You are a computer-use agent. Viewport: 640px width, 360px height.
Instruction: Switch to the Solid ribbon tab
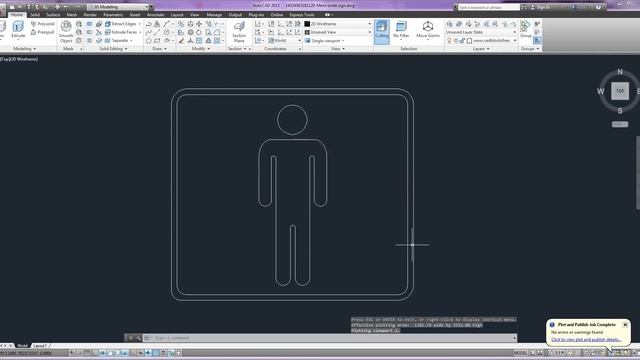(x=35, y=15)
